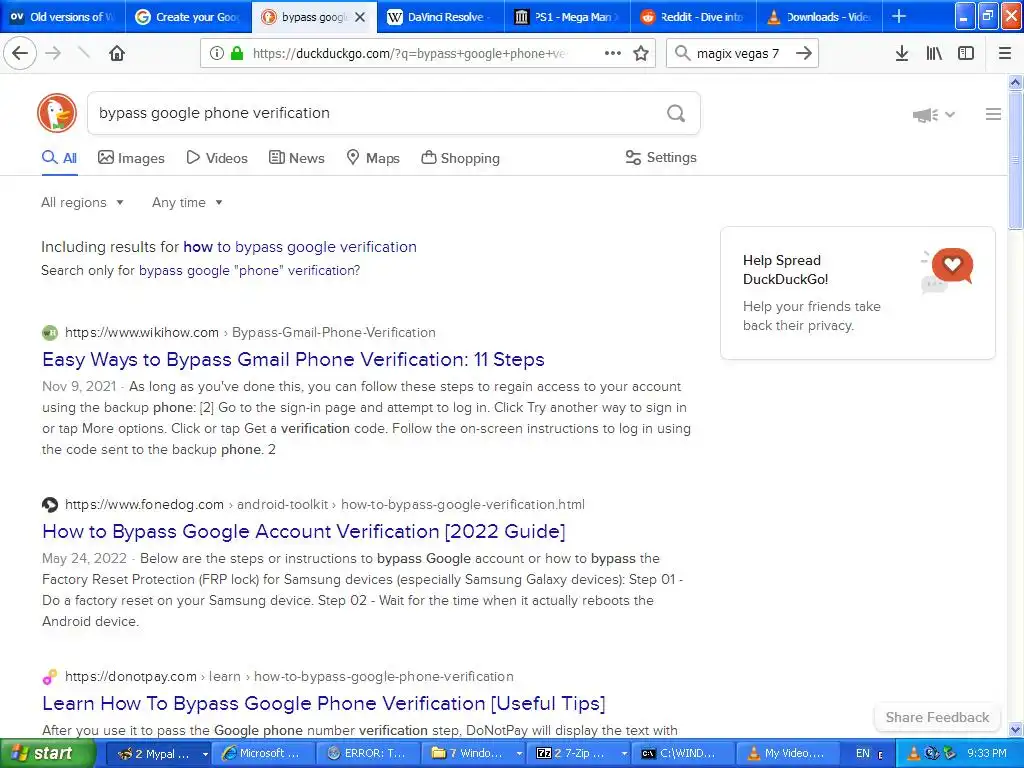Open Learn How To Bypass Google Phone result
This screenshot has width=1024, height=768.
pos(324,703)
